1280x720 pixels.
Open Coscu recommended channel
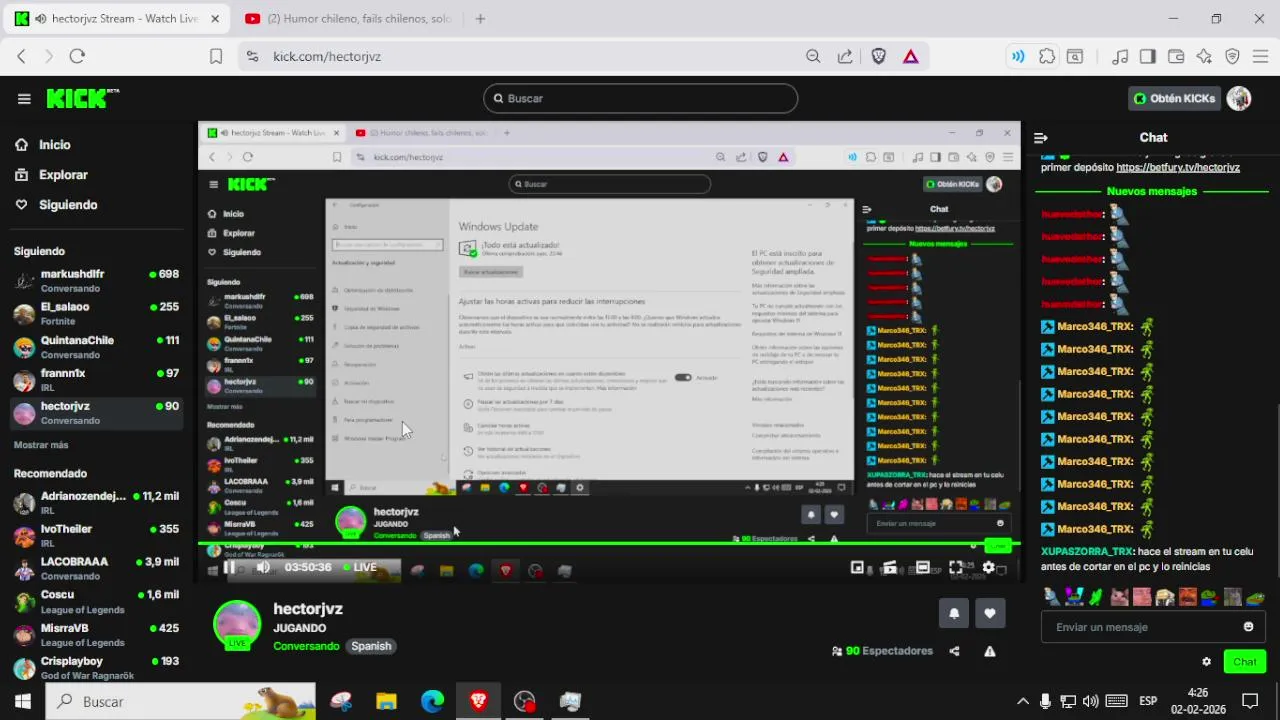click(96, 602)
